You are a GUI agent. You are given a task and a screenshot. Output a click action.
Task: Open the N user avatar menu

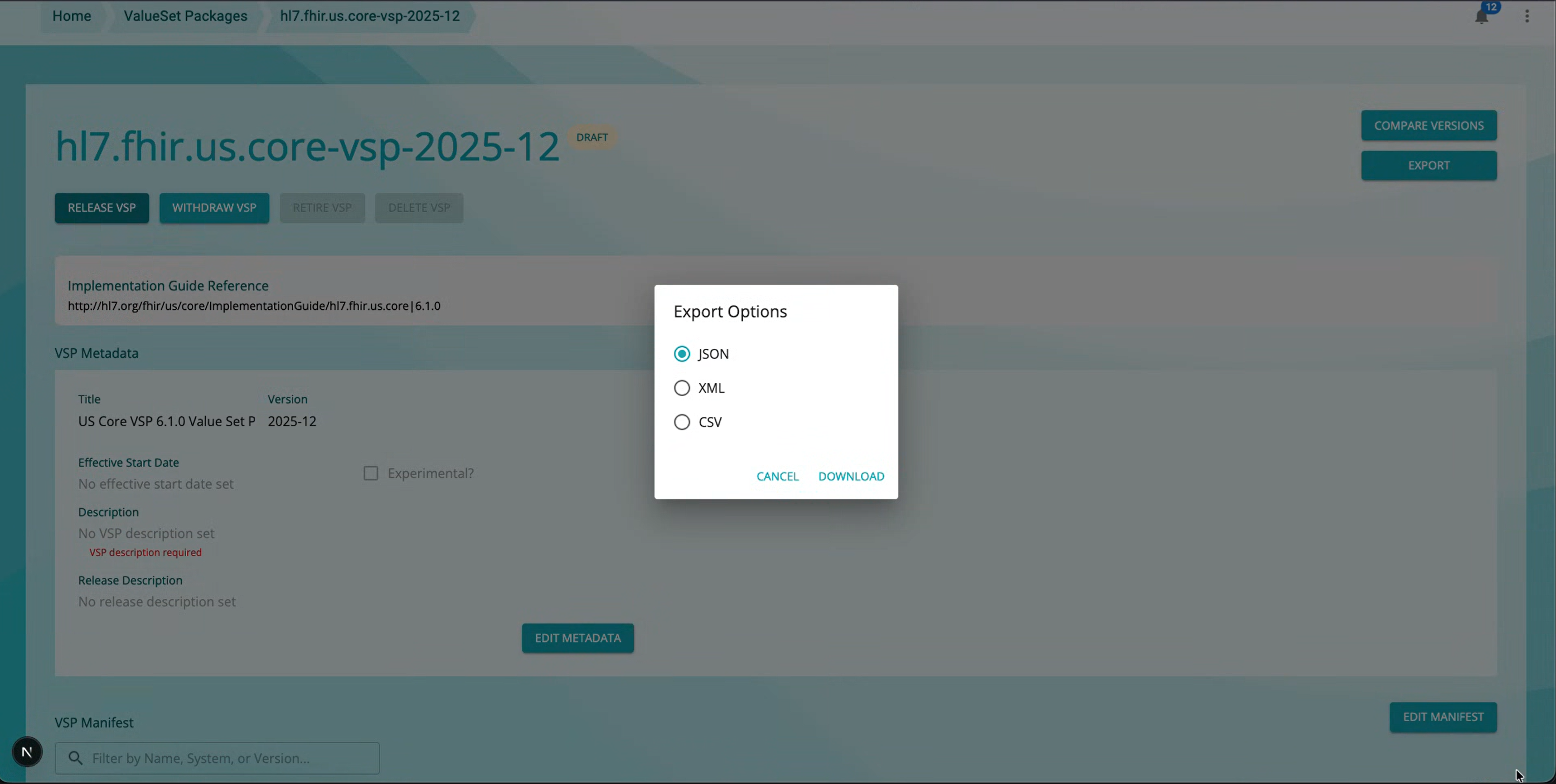(27, 752)
